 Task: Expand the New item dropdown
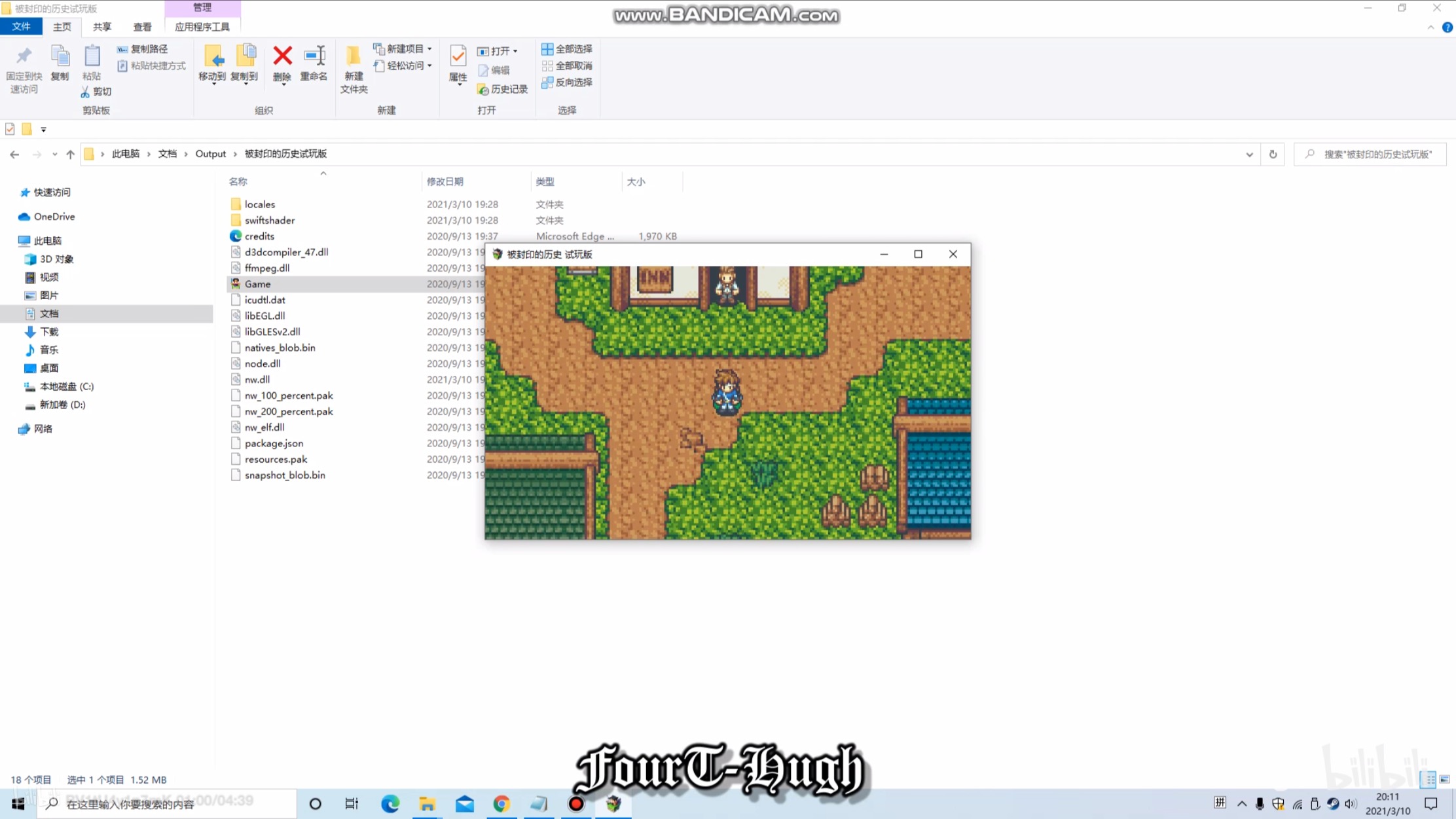[429, 49]
